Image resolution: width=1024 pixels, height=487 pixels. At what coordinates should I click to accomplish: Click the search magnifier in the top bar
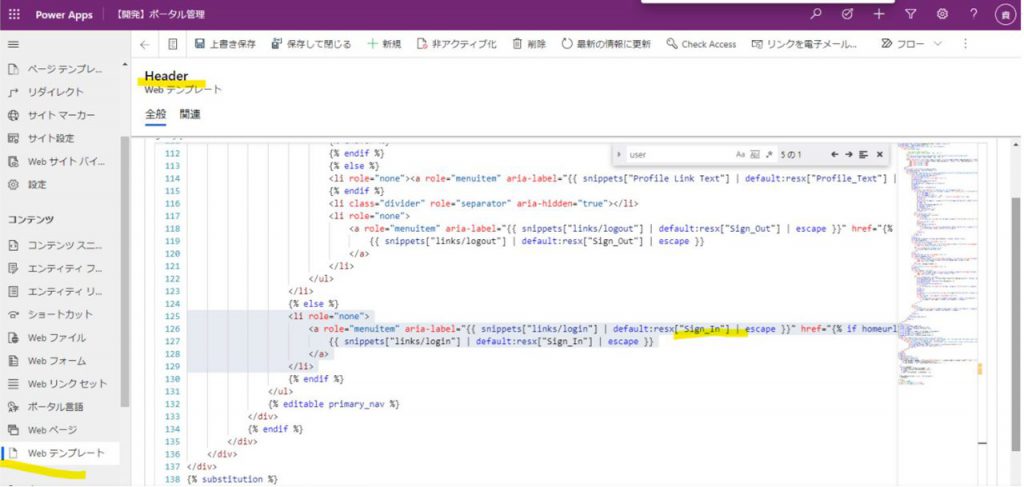(816, 14)
